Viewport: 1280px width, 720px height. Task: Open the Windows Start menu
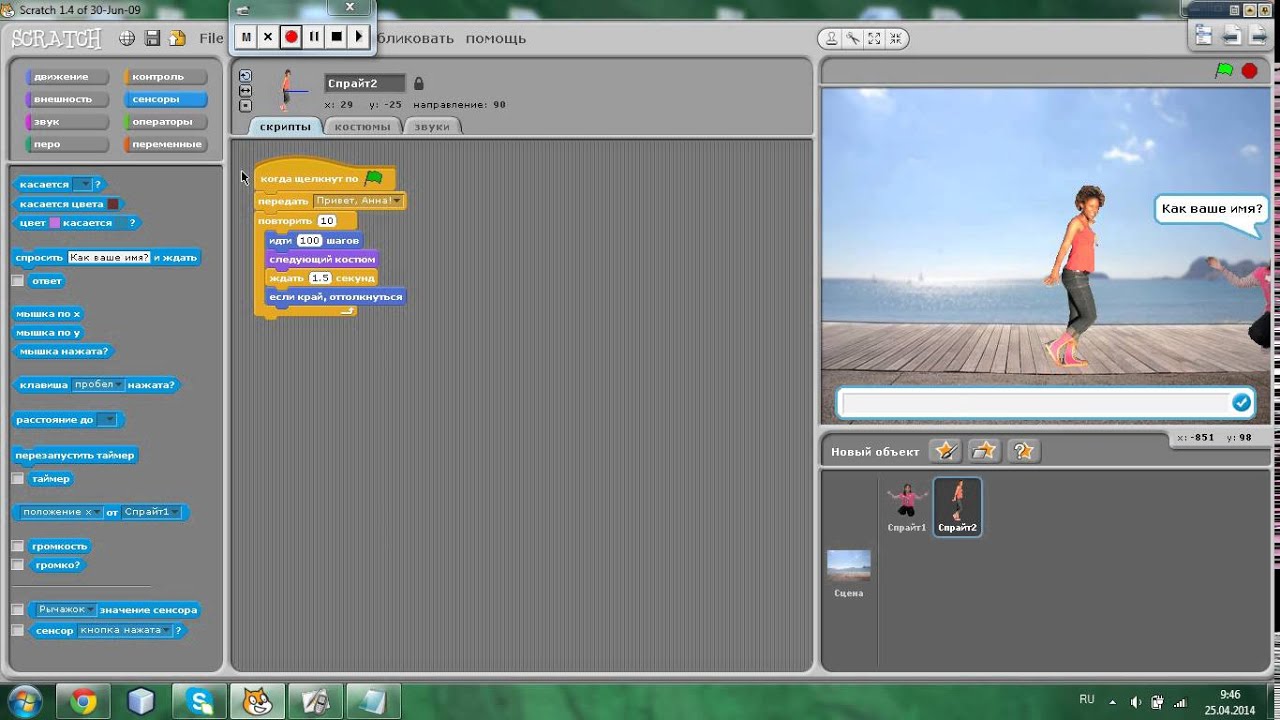tap(23, 701)
